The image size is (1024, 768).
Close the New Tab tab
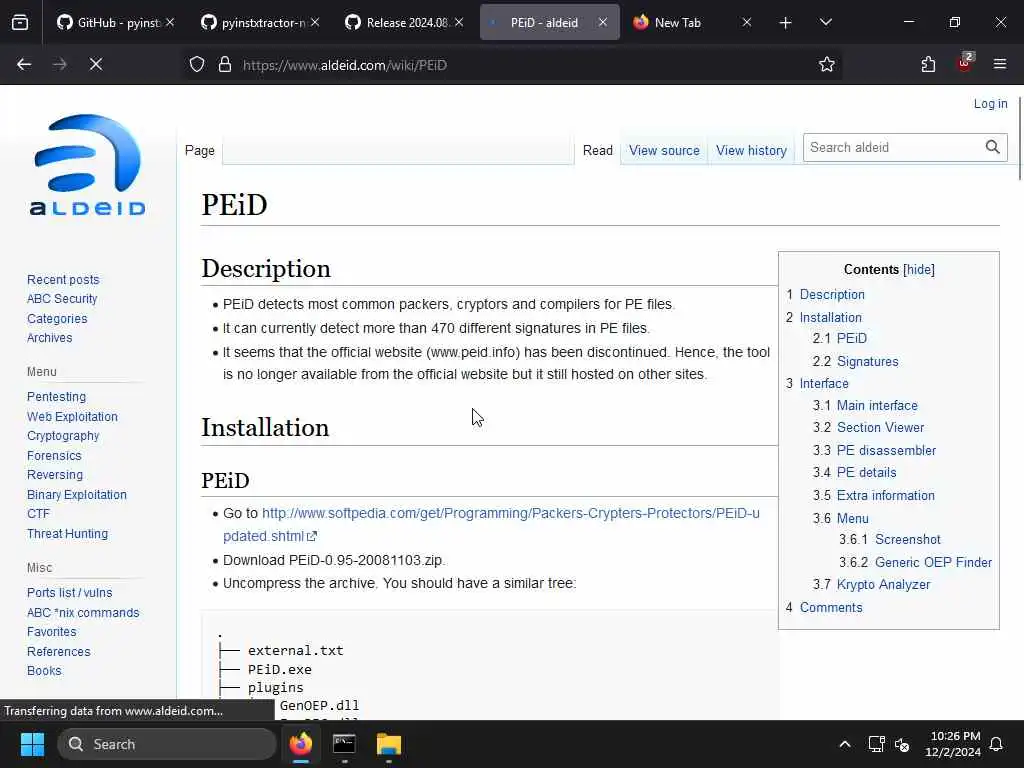(747, 22)
